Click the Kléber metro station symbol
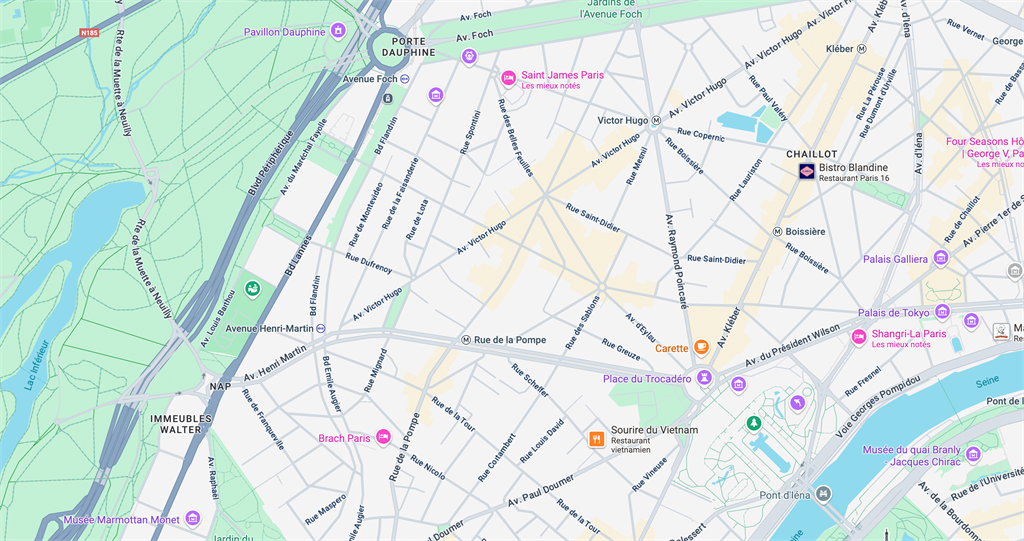Screen dimensions: 1024x541 [861, 49]
